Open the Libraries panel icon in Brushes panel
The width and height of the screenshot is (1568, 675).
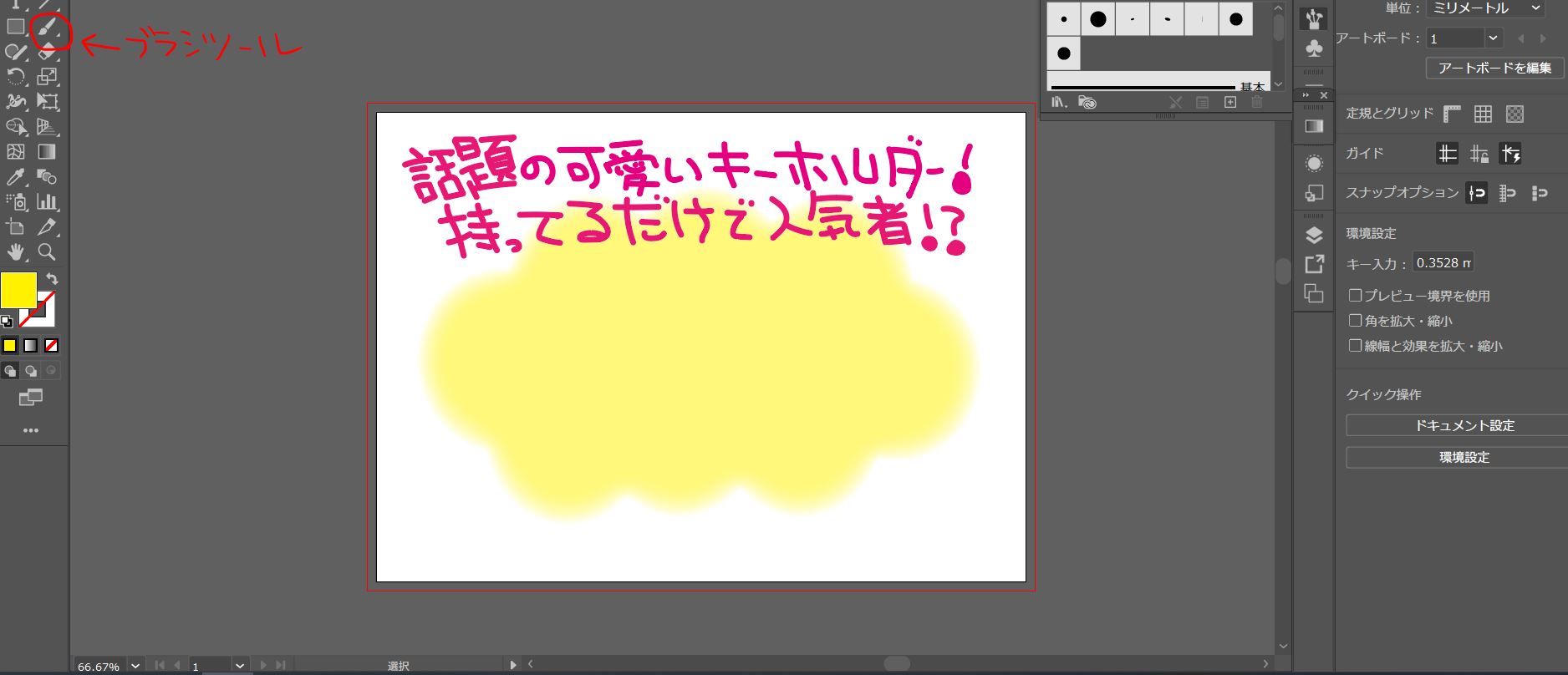pos(1087,102)
